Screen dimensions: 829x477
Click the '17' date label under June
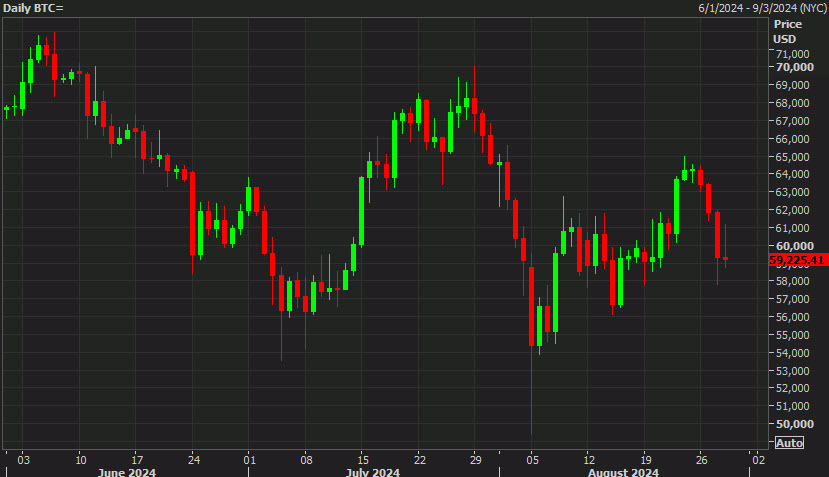tap(137, 460)
